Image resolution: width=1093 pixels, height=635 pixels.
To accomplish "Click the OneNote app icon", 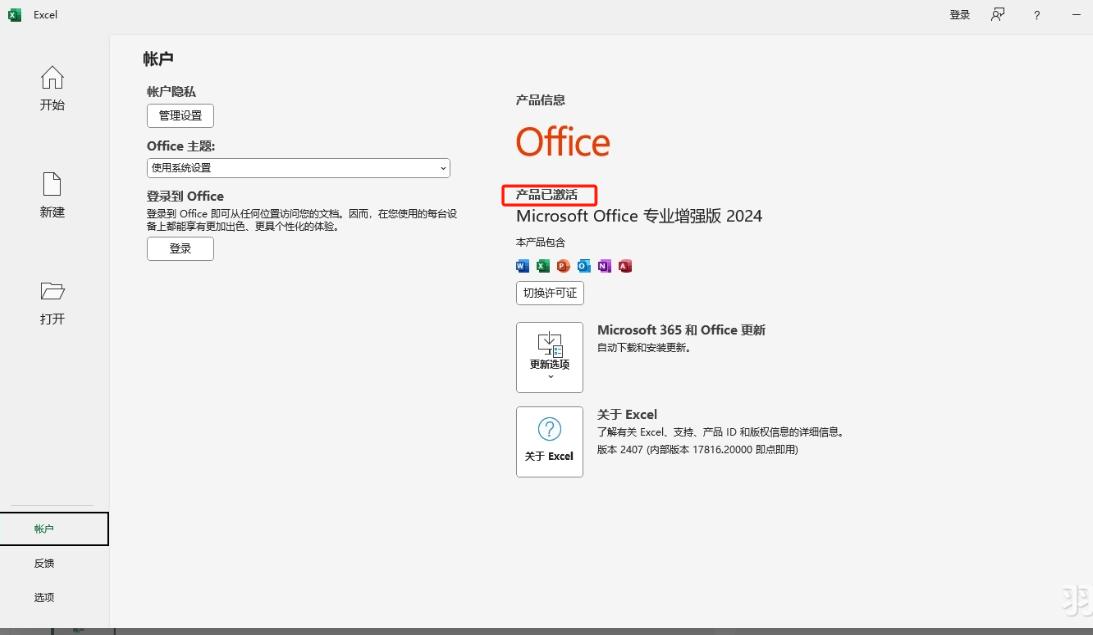I will [x=604, y=266].
